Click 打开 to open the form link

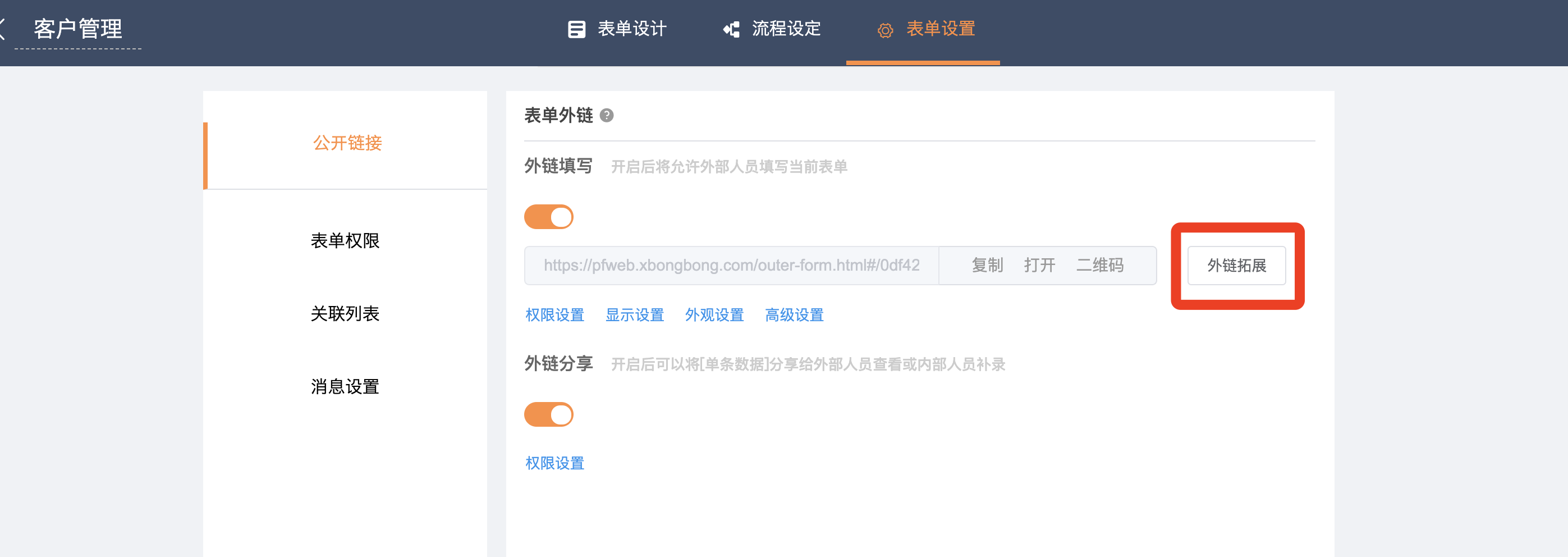pyautogui.click(x=1039, y=266)
